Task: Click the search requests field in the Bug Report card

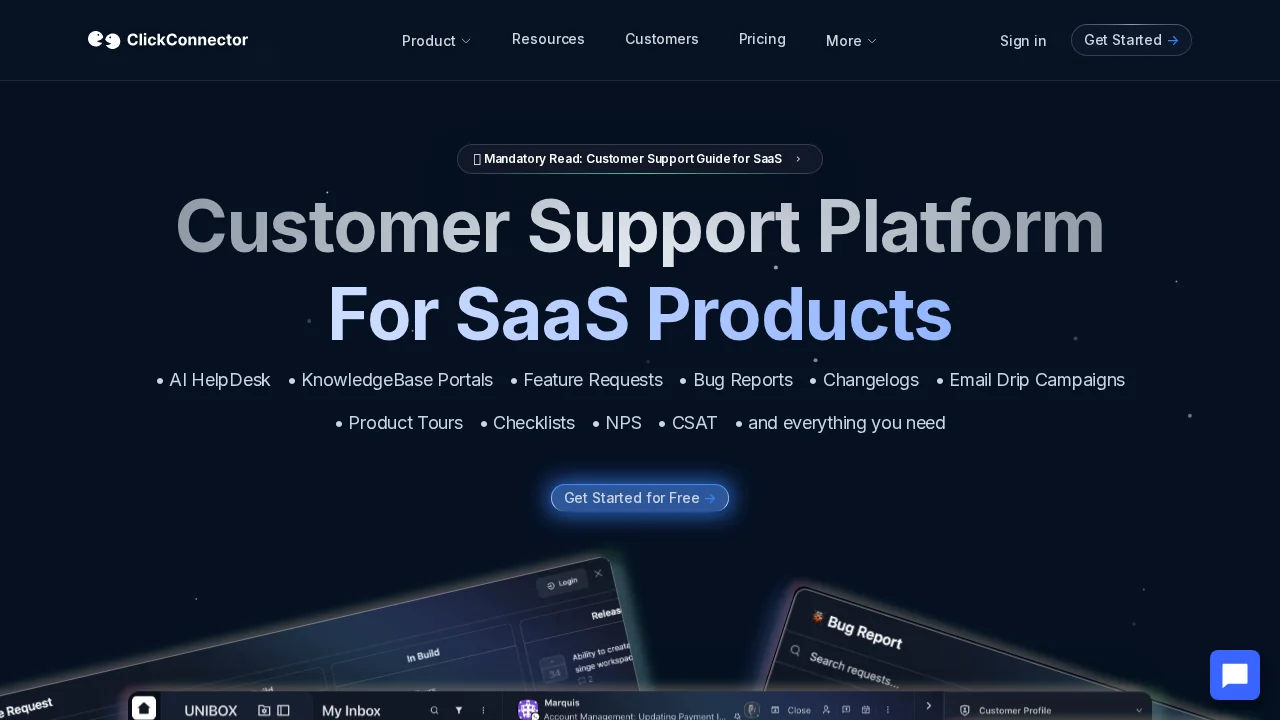Action: 855,668
